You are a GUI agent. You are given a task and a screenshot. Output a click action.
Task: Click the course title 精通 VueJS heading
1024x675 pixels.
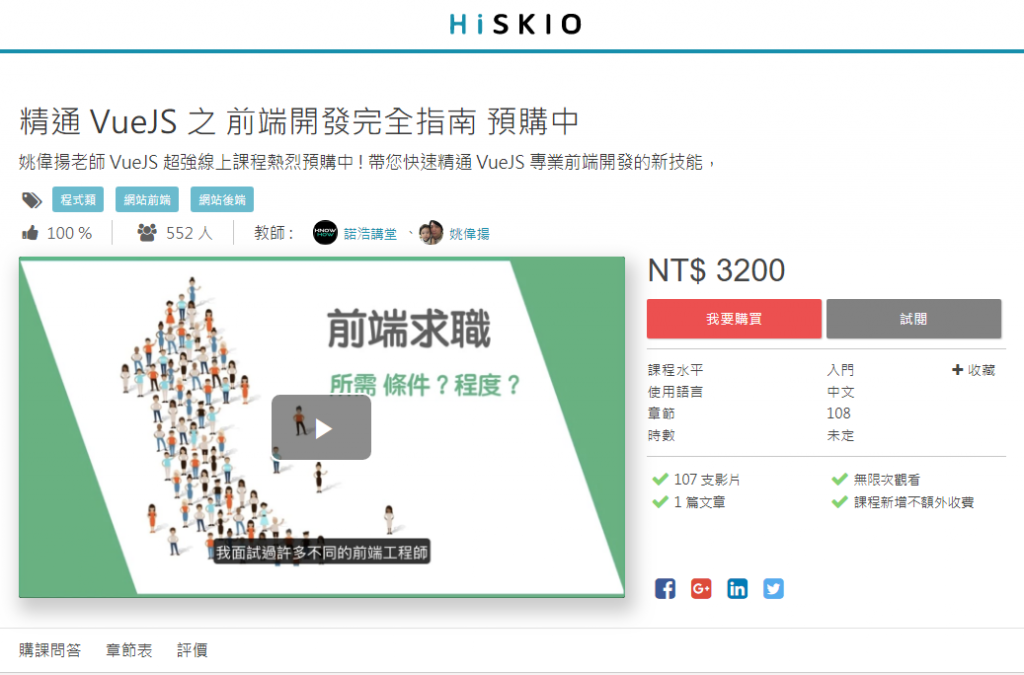point(299,121)
